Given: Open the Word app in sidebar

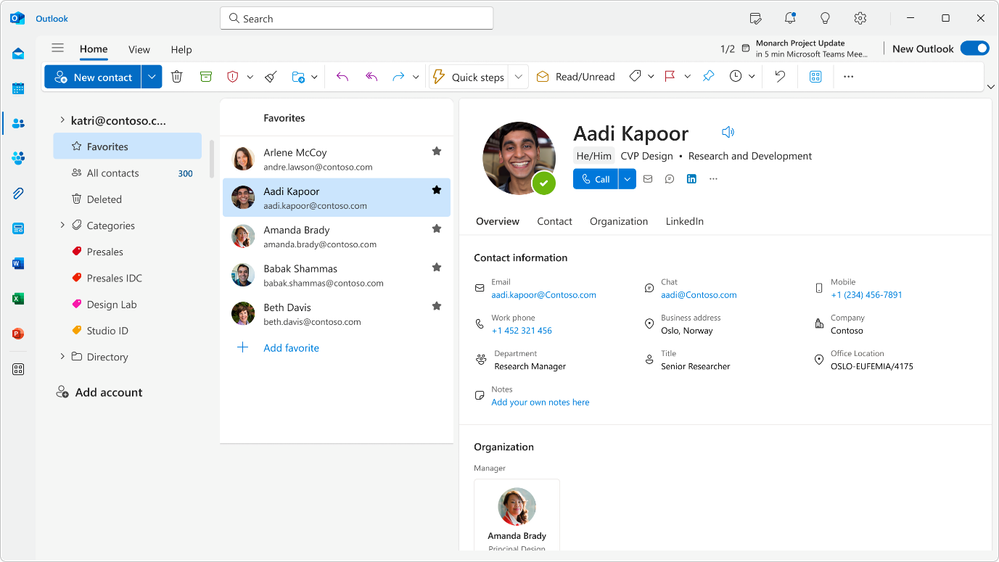Looking at the screenshot, I should (18, 263).
